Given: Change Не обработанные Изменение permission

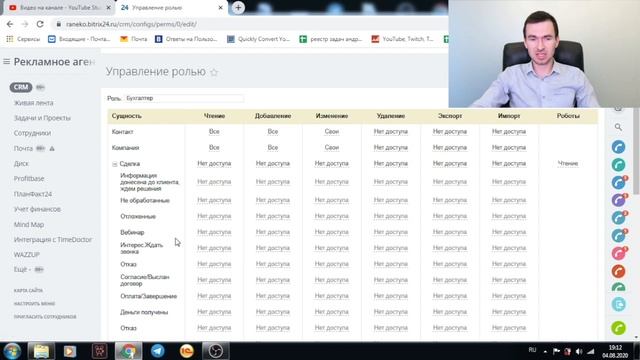Looking at the screenshot, I should [331, 200].
